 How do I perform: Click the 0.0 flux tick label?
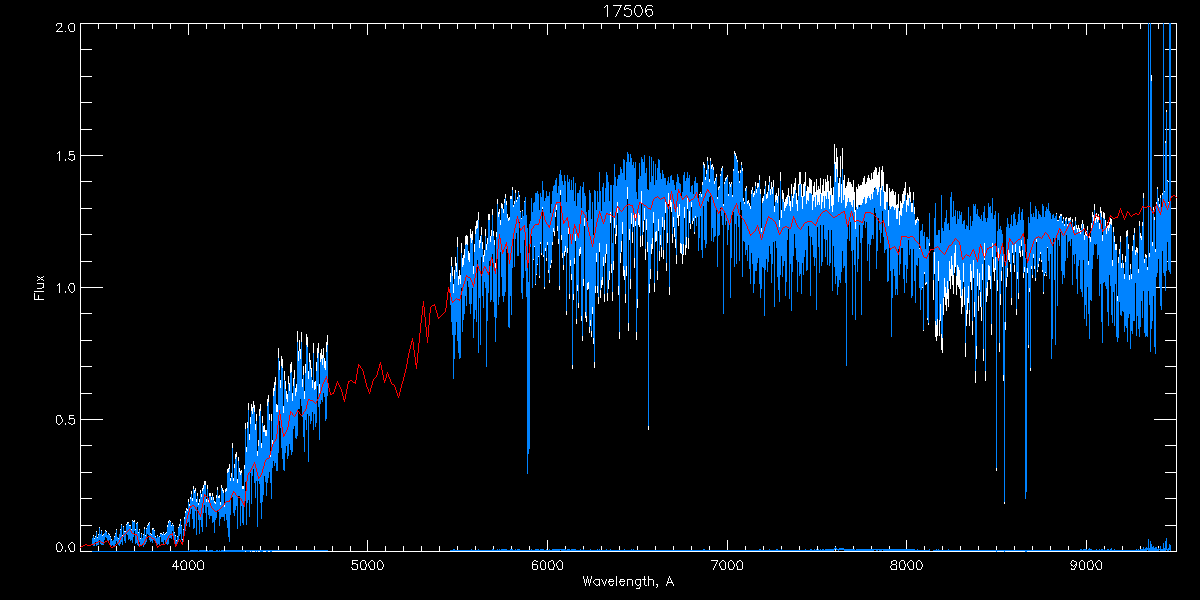(66, 547)
